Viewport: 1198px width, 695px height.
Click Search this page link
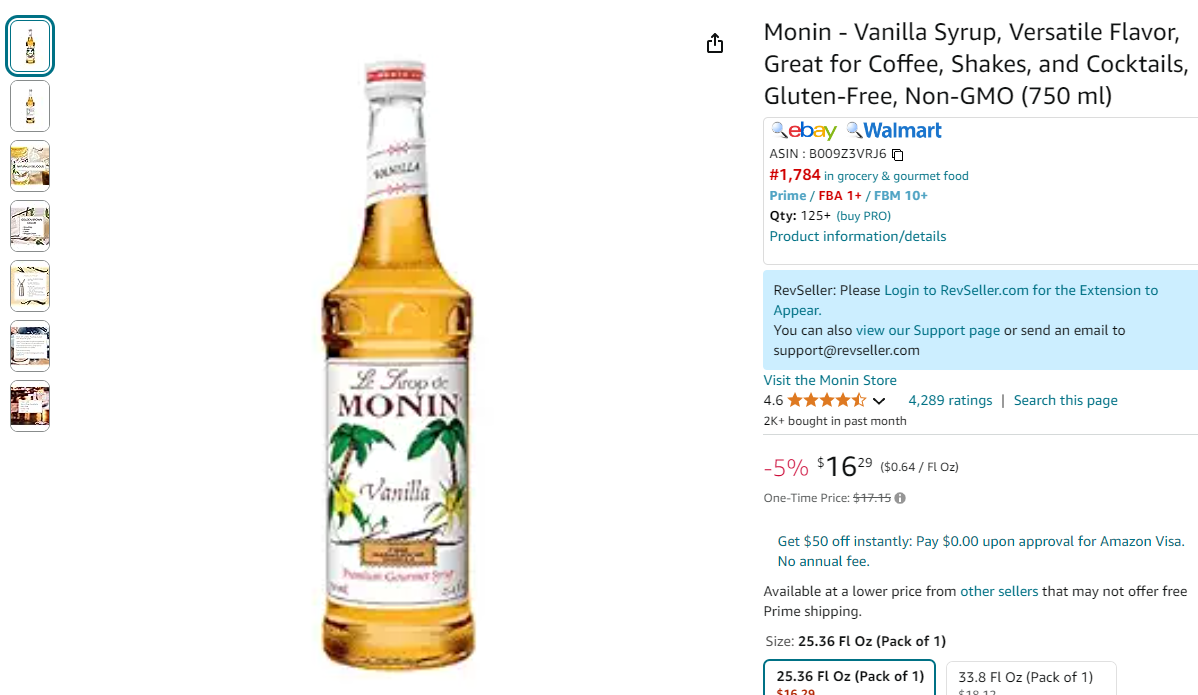1065,400
